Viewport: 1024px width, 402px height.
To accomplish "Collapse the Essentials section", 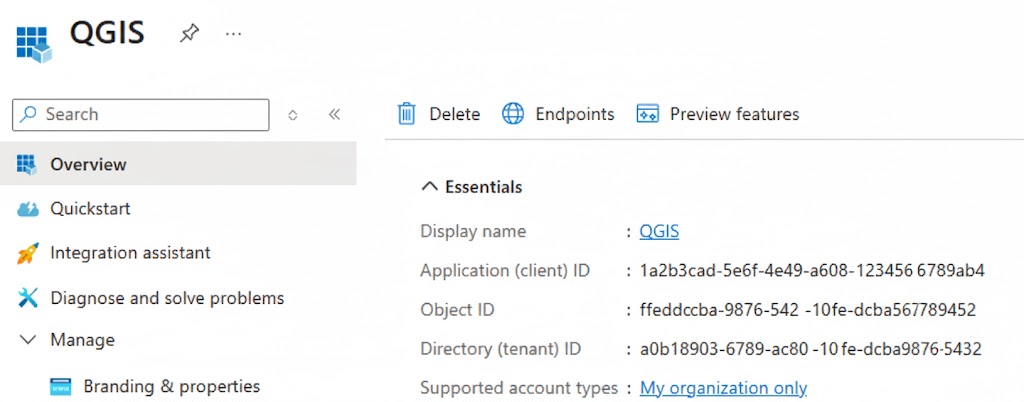I will click(429, 187).
